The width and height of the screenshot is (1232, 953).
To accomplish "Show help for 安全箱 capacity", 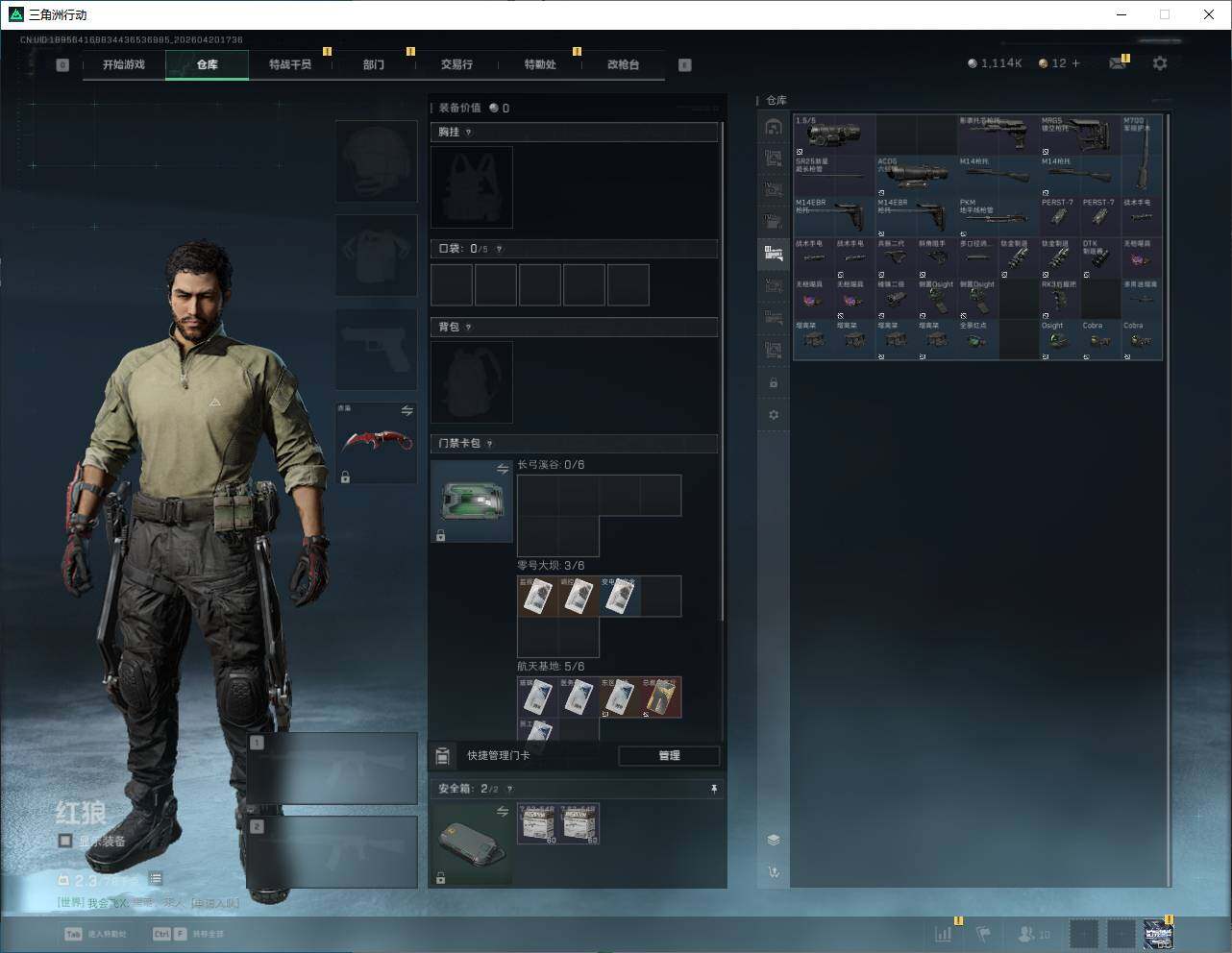I will 509,789.
